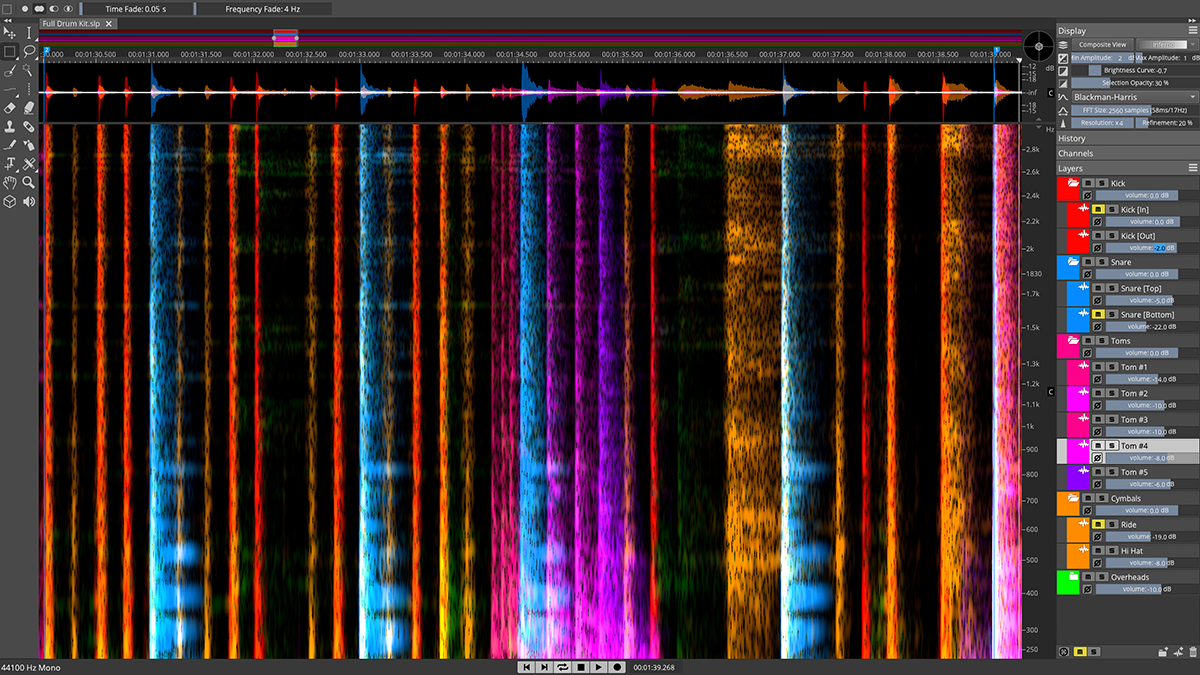Skip to start of project
Screen dimensions: 1200x675
tap(525, 666)
